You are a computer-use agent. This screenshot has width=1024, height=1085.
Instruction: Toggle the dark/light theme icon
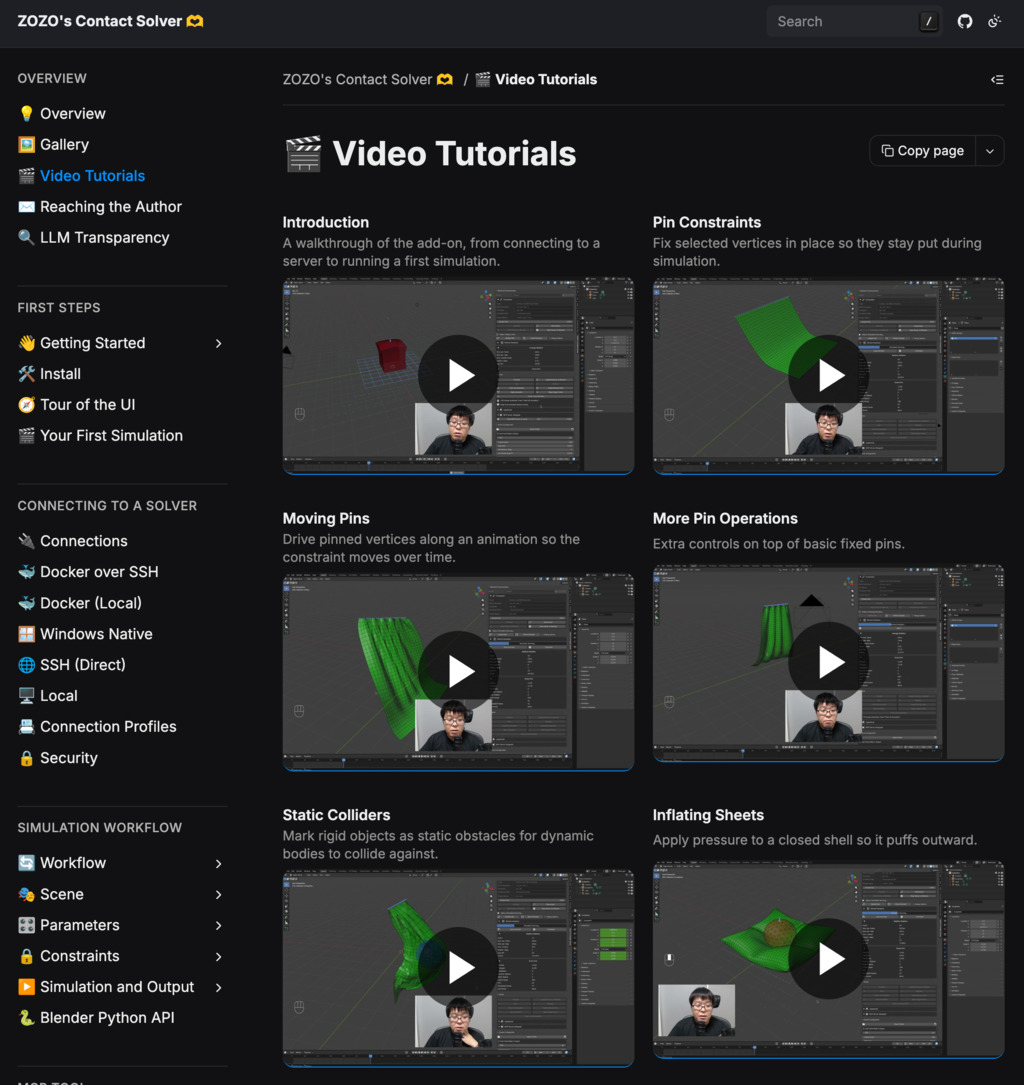tap(995, 21)
